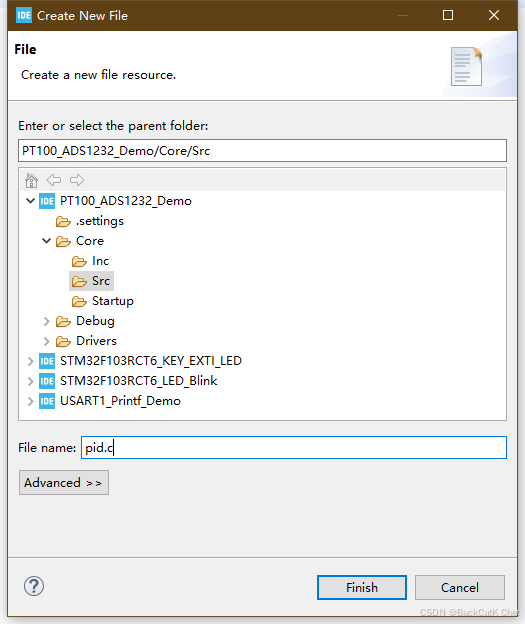Click the IDE icon in the title bar
Image resolution: width=525 pixels, height=624 pixels.
coord(24,16)
